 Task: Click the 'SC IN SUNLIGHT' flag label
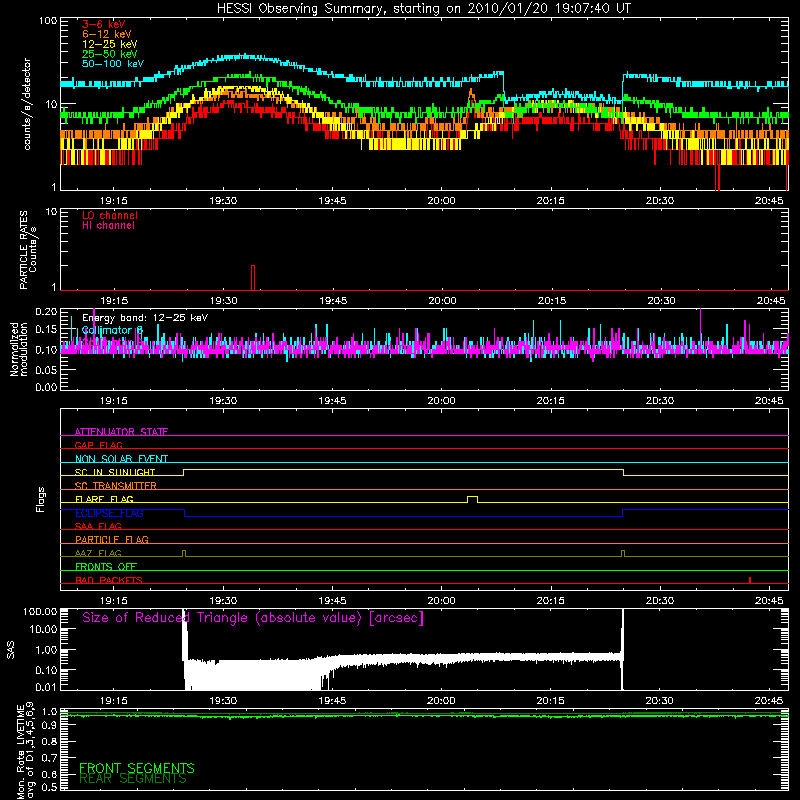(115, 472)
